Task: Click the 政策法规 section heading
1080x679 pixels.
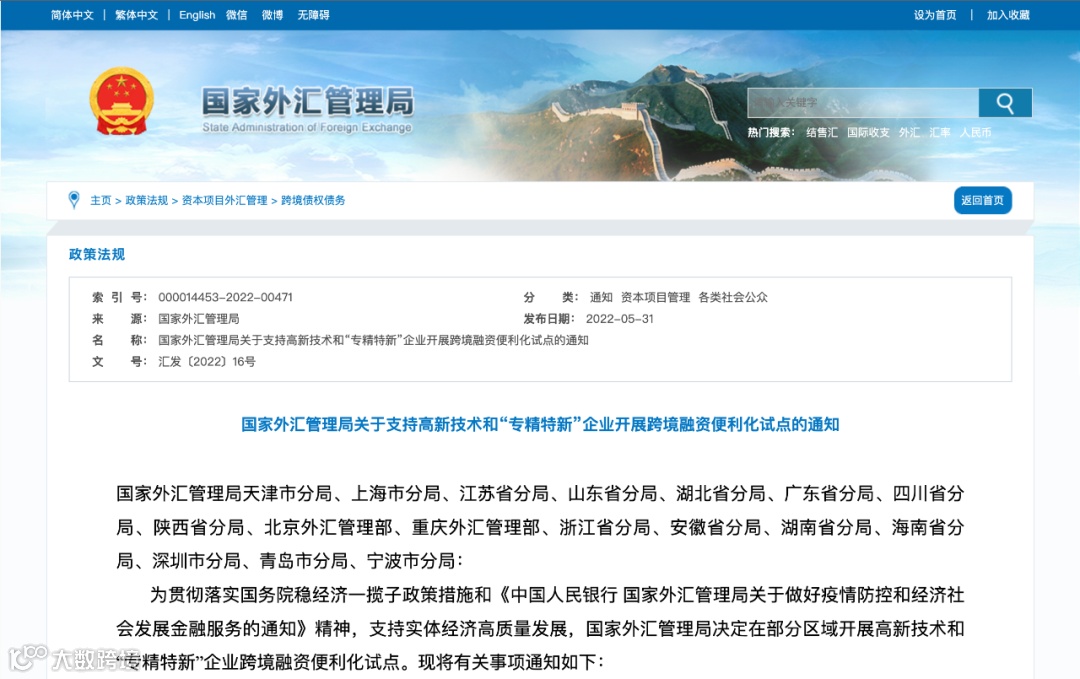Action: point(96,254)
